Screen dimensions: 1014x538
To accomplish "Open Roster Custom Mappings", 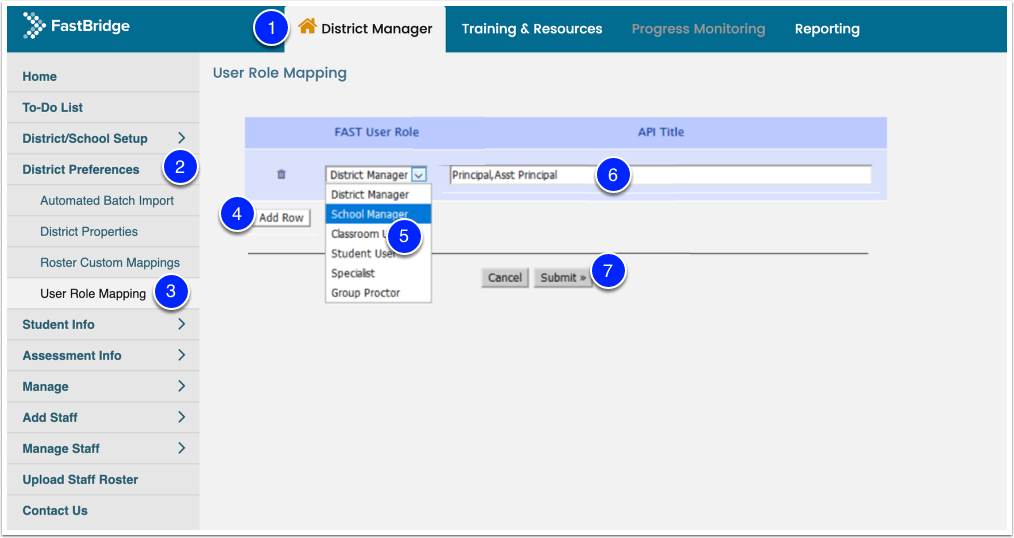I will tap(110, 263).
